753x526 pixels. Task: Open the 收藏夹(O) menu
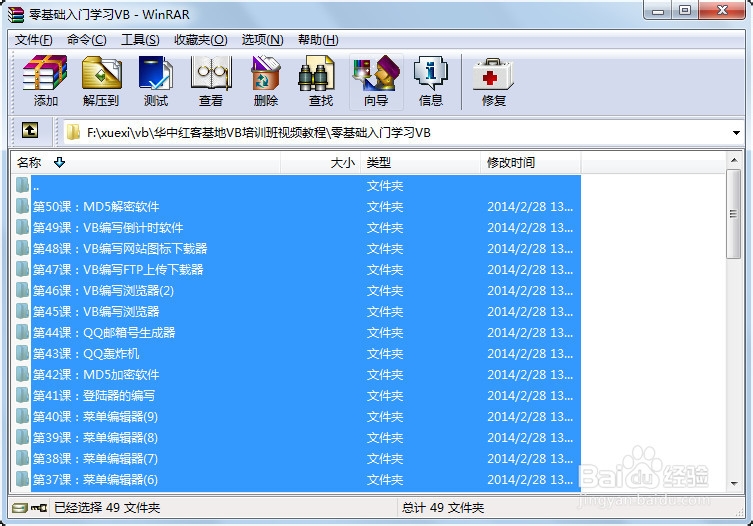[200, 40]
